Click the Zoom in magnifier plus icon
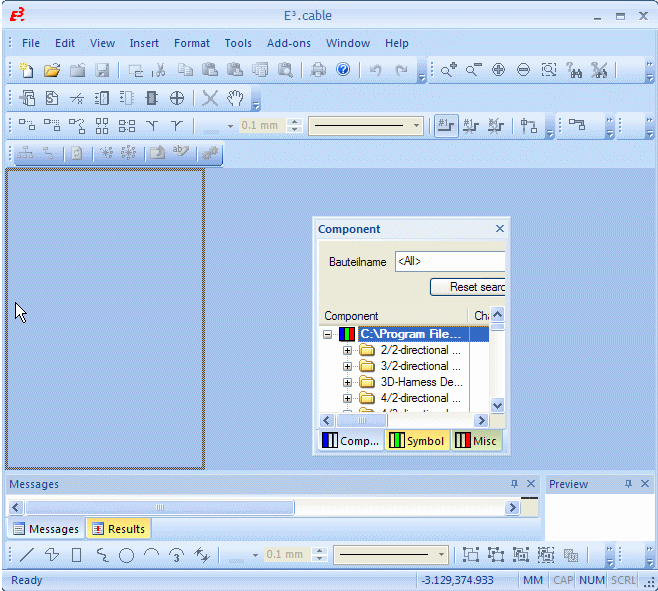This screenshot has width=658, height=591. pyautogui.click(x=448, y=70)
